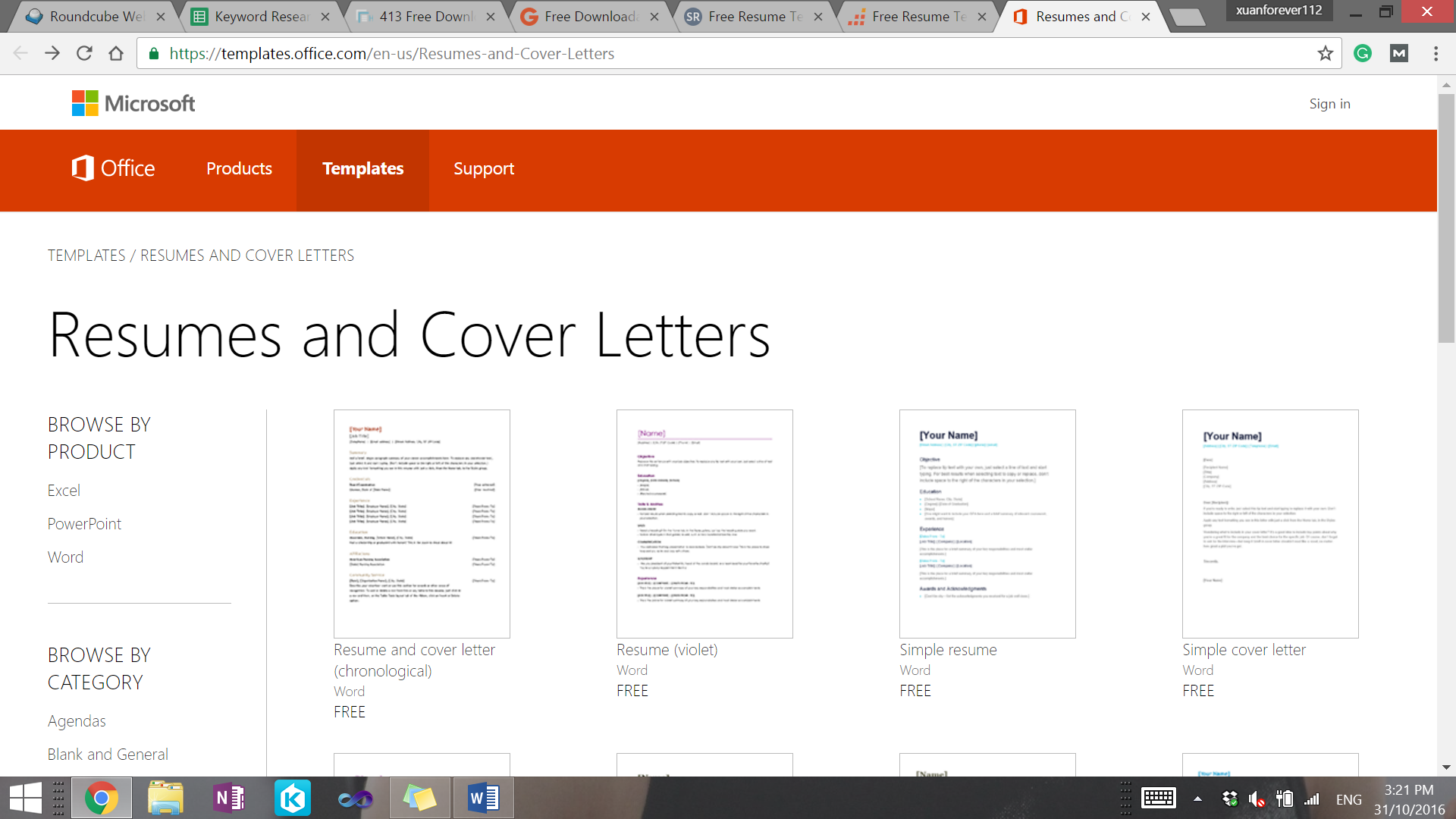Open the Templates menu item
The width and height of the screenshot is (1456, 819).
point(362,168)
